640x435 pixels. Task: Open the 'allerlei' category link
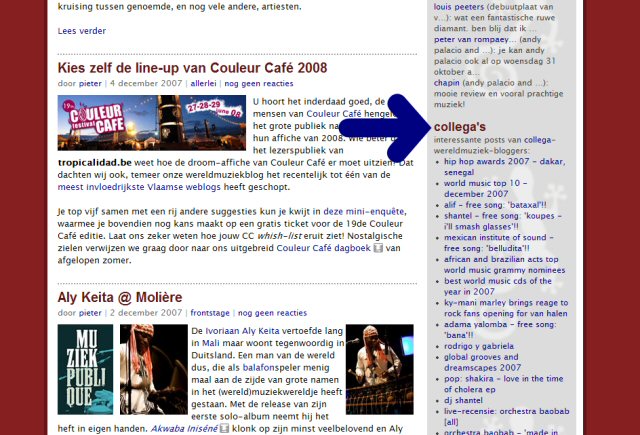click(203, 84)
